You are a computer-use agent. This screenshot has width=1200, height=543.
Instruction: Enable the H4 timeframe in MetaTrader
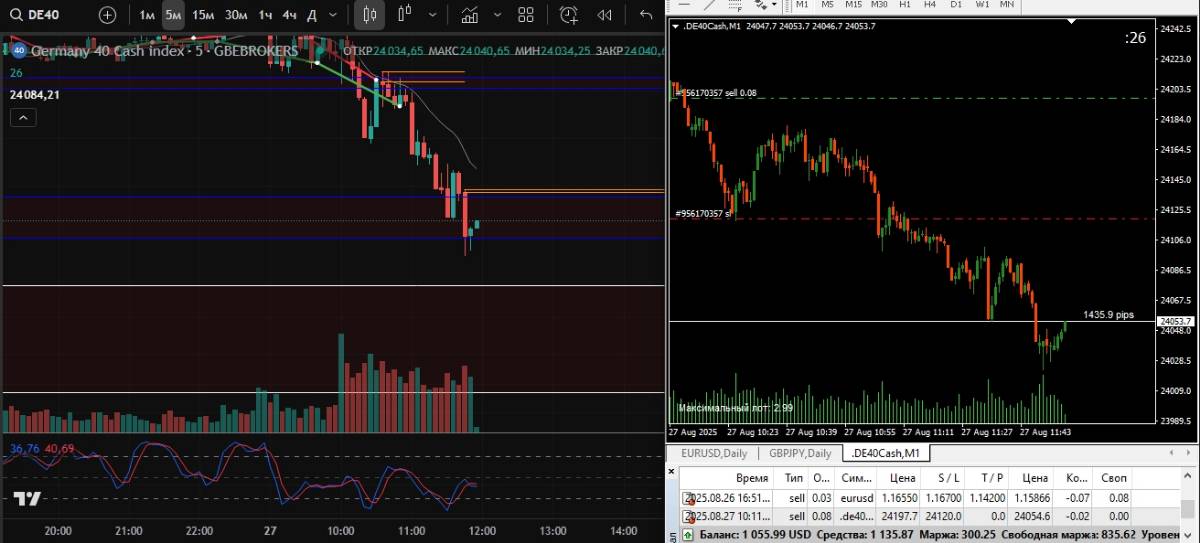pyautogui.click(x=929, y=5)
